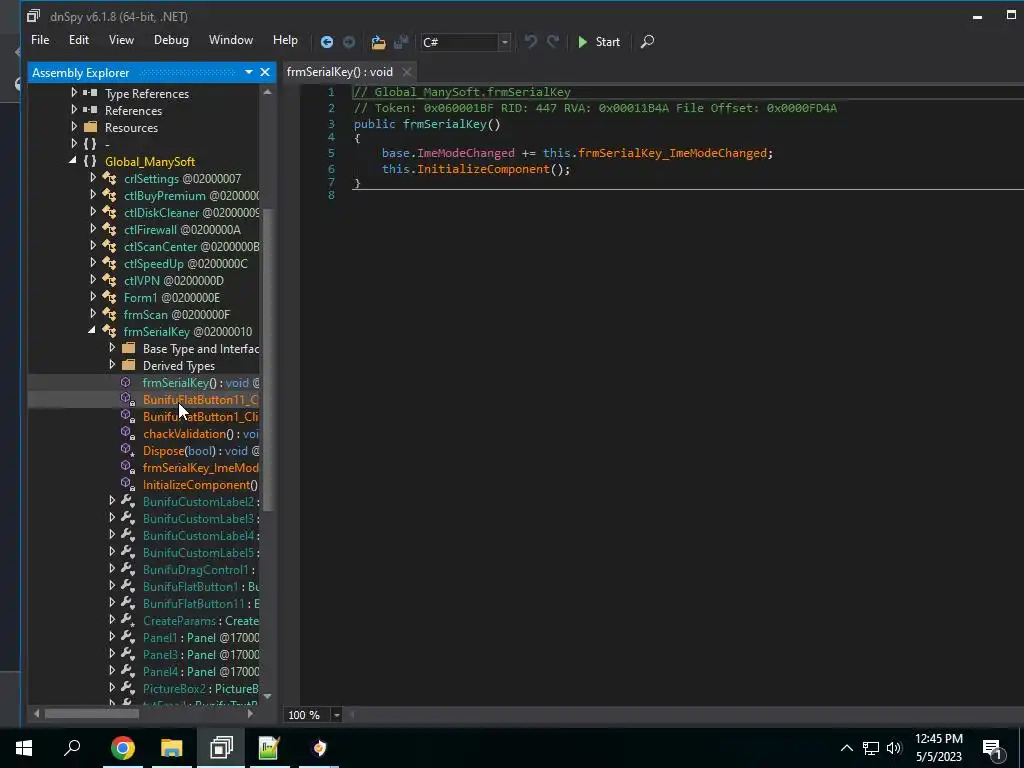
Task: Click the ctlBuyPremium class icon
Action: pos(109,195)
